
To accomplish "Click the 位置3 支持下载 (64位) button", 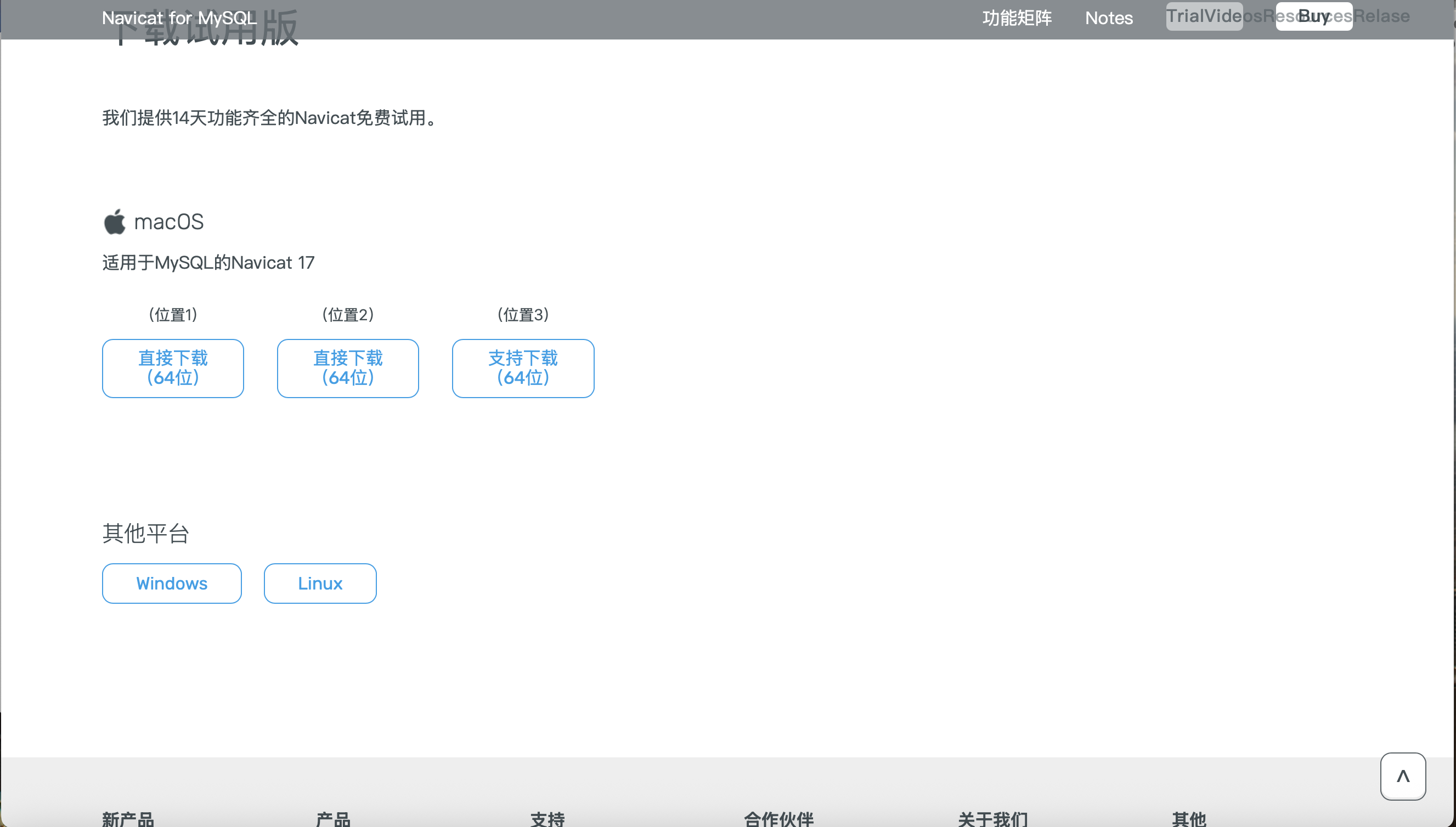I will pos(523,368).
